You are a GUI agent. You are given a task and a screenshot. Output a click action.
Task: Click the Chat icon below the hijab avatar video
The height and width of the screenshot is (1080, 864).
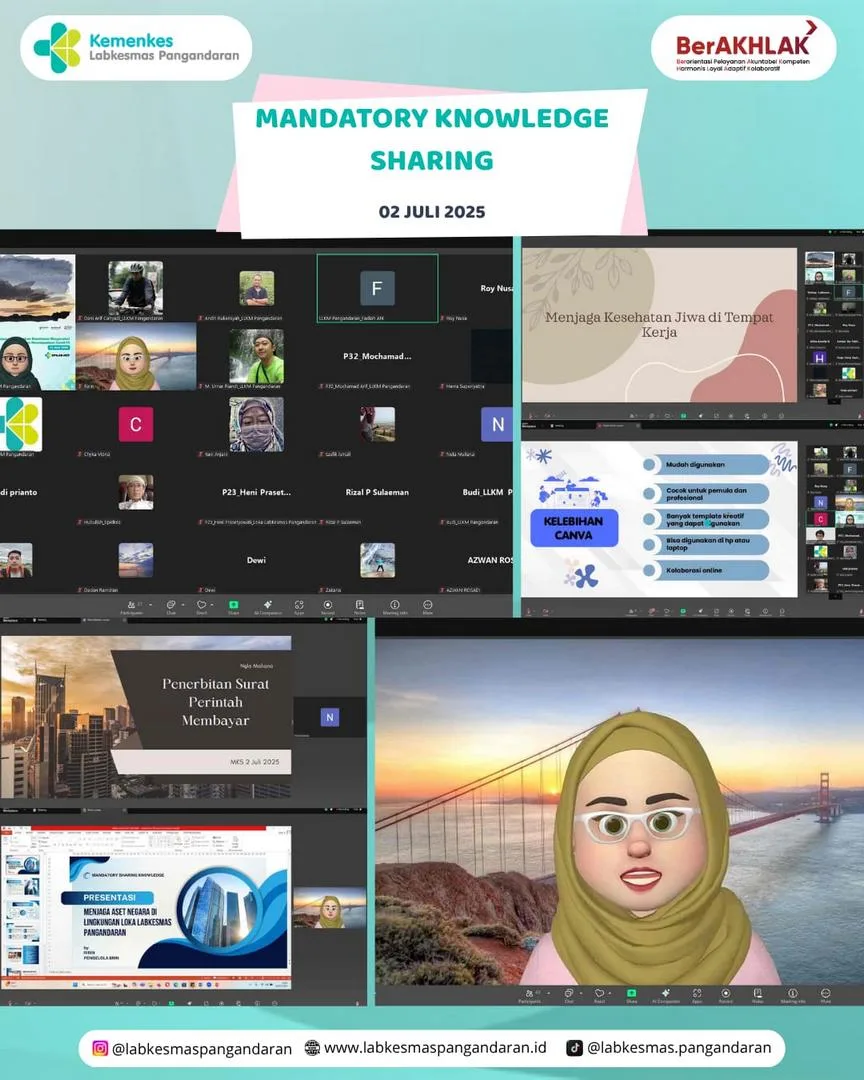[568, 995]
